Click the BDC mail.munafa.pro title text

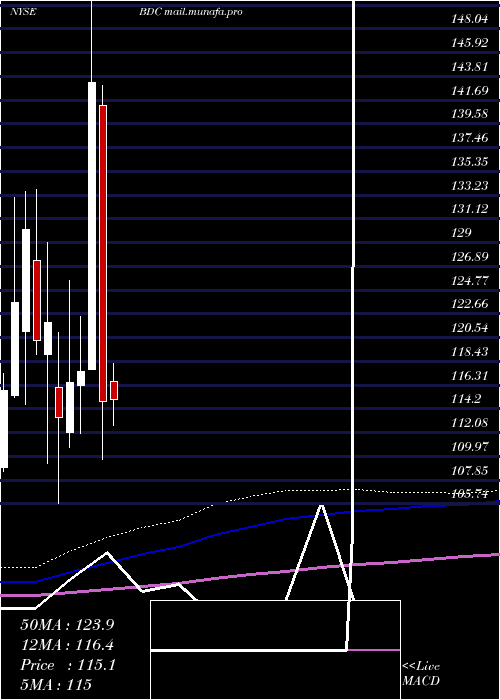point(191,12)
